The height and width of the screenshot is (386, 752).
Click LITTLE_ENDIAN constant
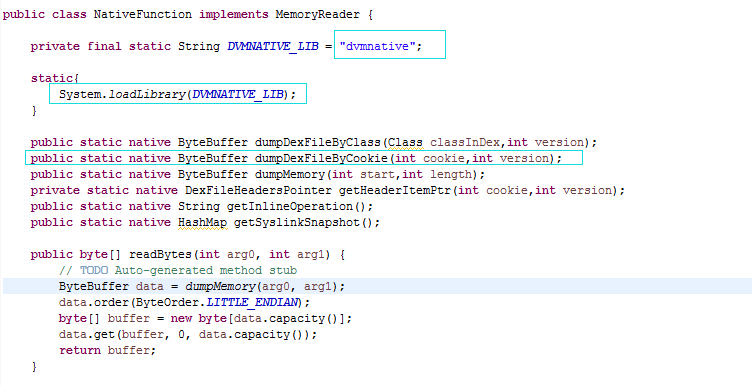pyautogui.click(x=252, y=303)
